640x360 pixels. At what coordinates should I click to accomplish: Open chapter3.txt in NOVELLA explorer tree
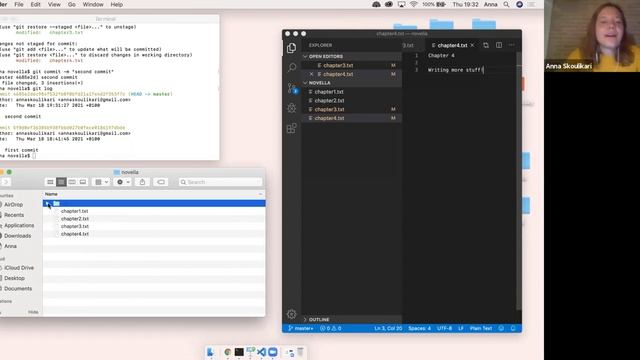pos(329,109)
